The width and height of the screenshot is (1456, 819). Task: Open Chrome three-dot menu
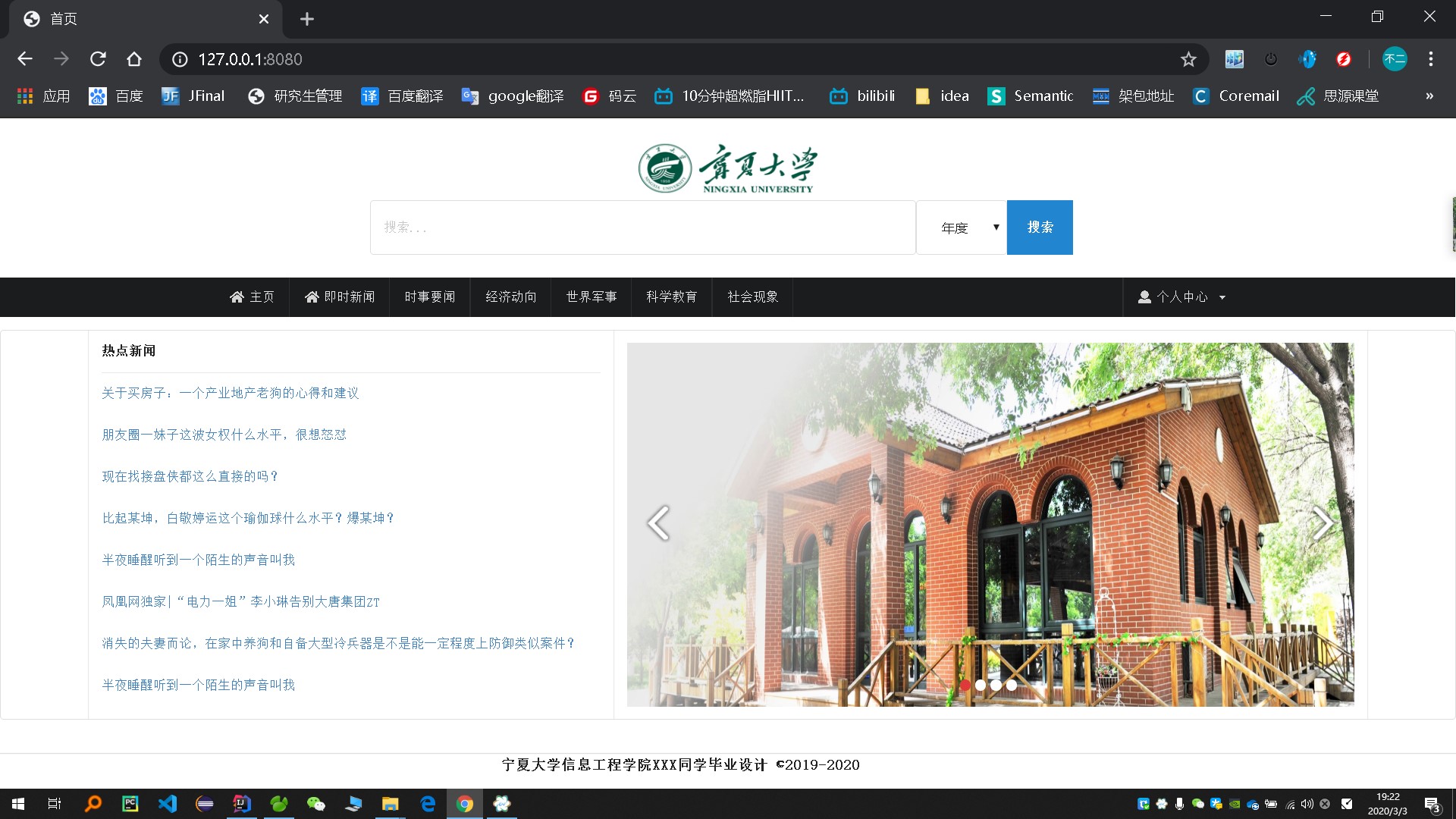pyautogui.click(x=1430, y=59)
